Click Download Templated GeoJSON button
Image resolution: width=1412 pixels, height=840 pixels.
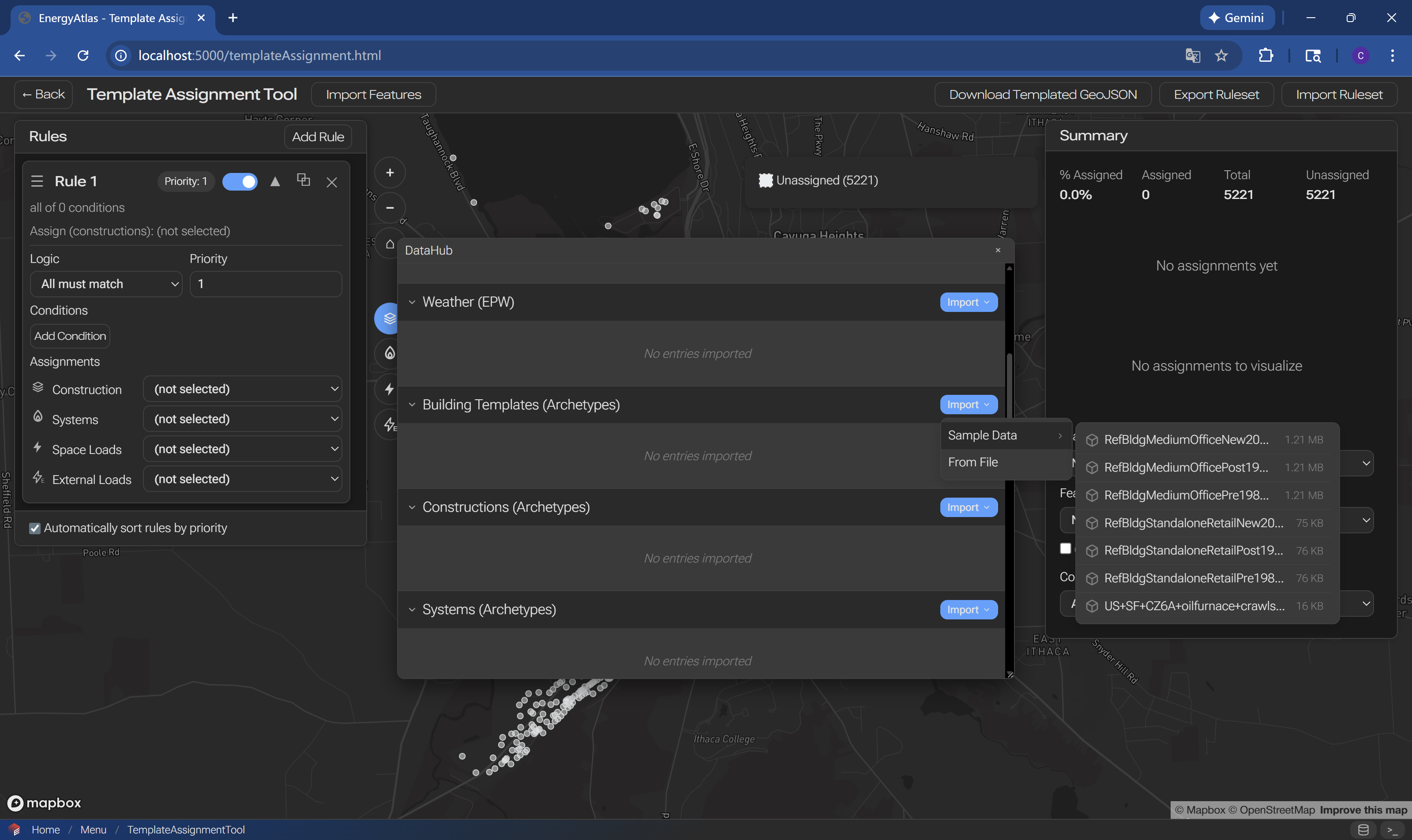(1043, 94)
